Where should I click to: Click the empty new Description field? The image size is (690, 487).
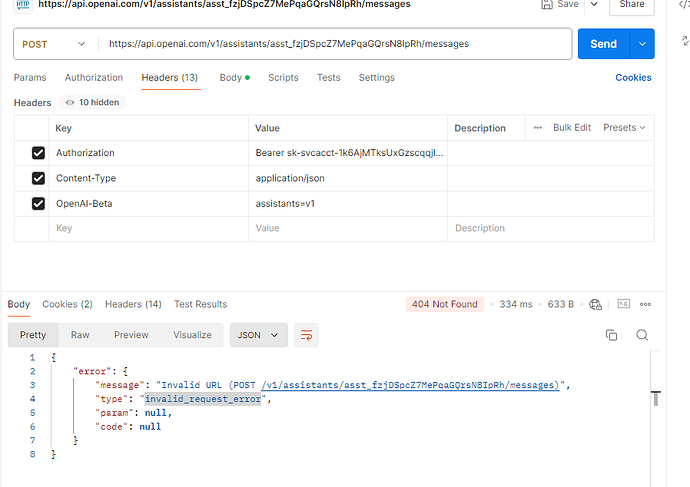(551, 228)
